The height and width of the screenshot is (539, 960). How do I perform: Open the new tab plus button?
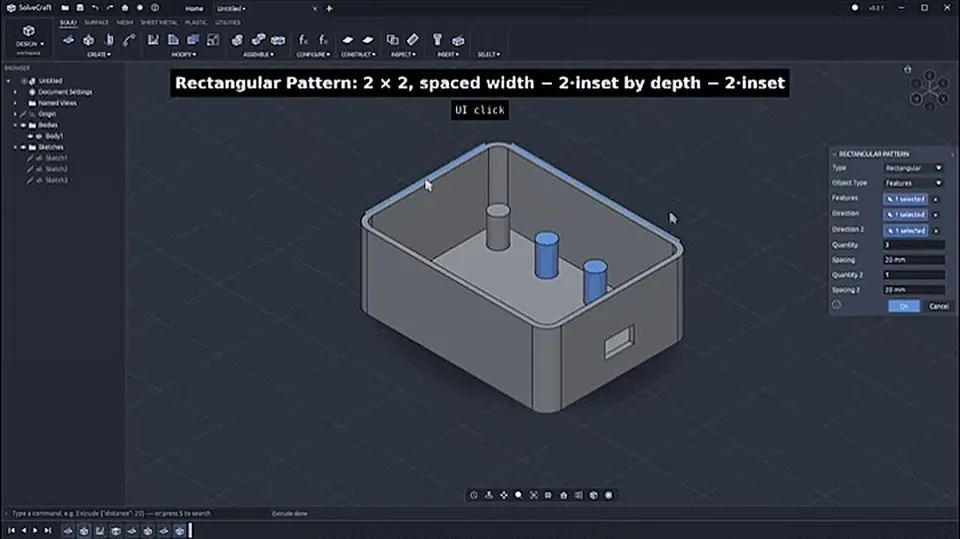(329, 9)
